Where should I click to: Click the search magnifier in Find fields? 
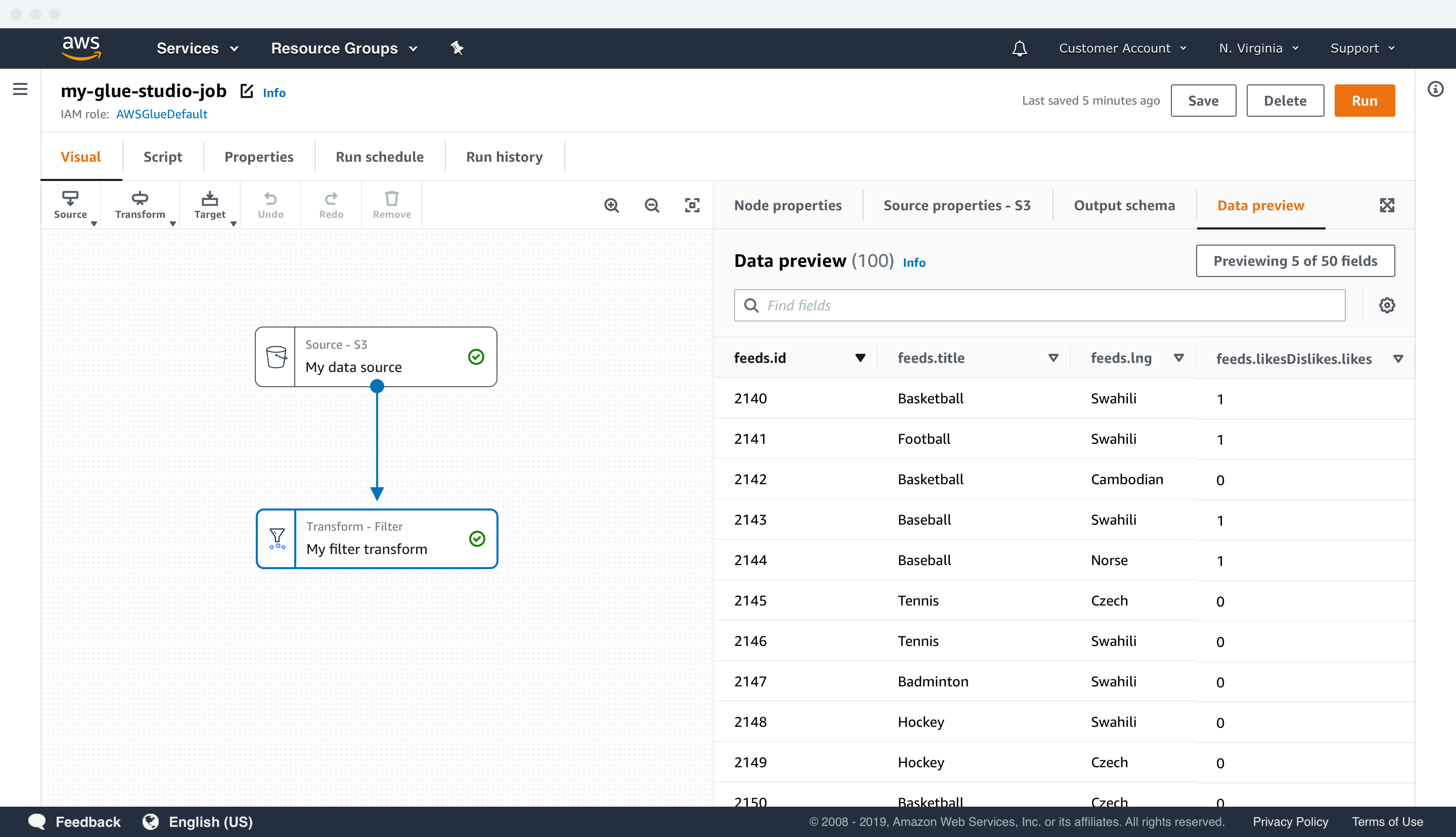tap(751, 305)
